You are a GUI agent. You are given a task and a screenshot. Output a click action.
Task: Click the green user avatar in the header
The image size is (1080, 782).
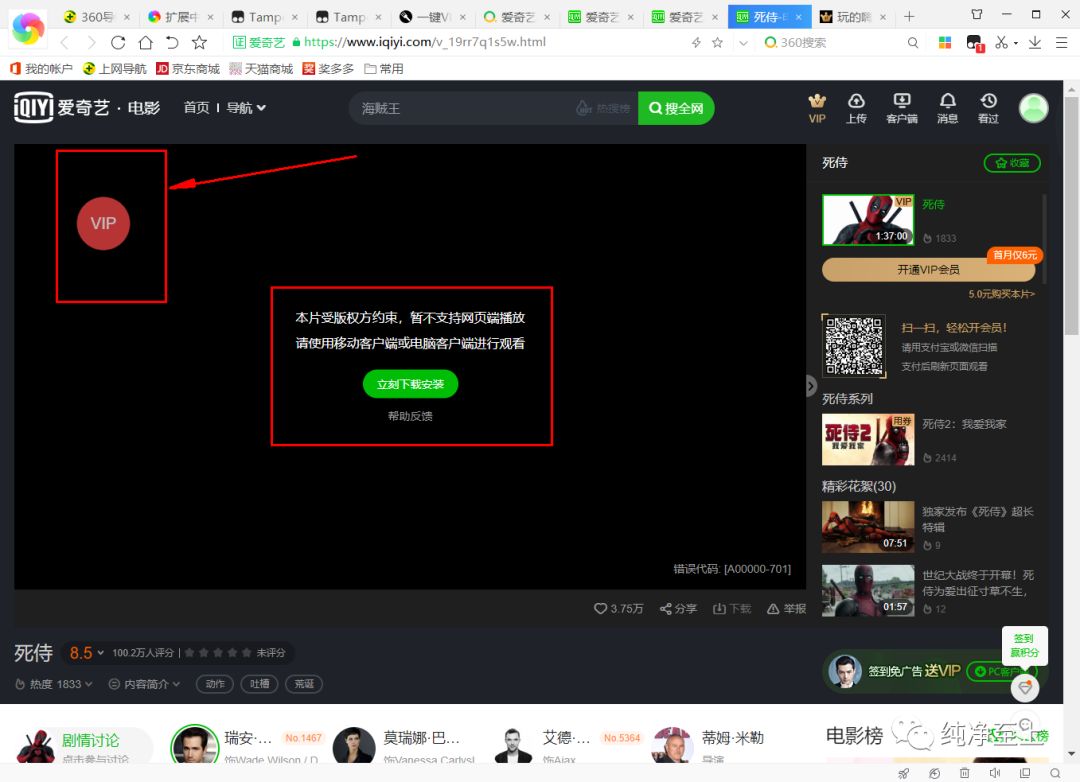(1033, 108)
